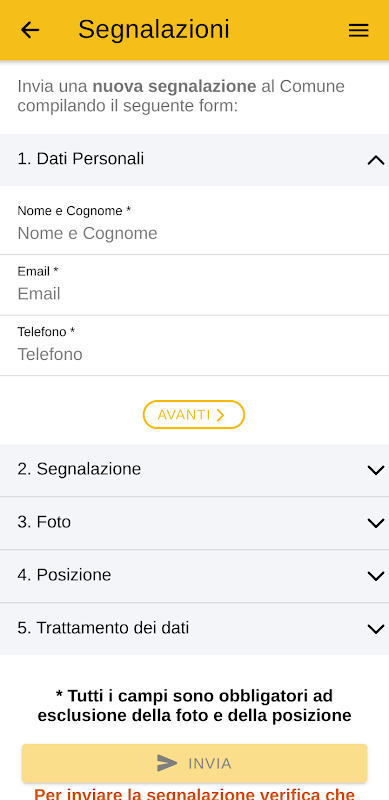
Task: Expand section 2 with its down chevron
Action: (x=376, y=470)
